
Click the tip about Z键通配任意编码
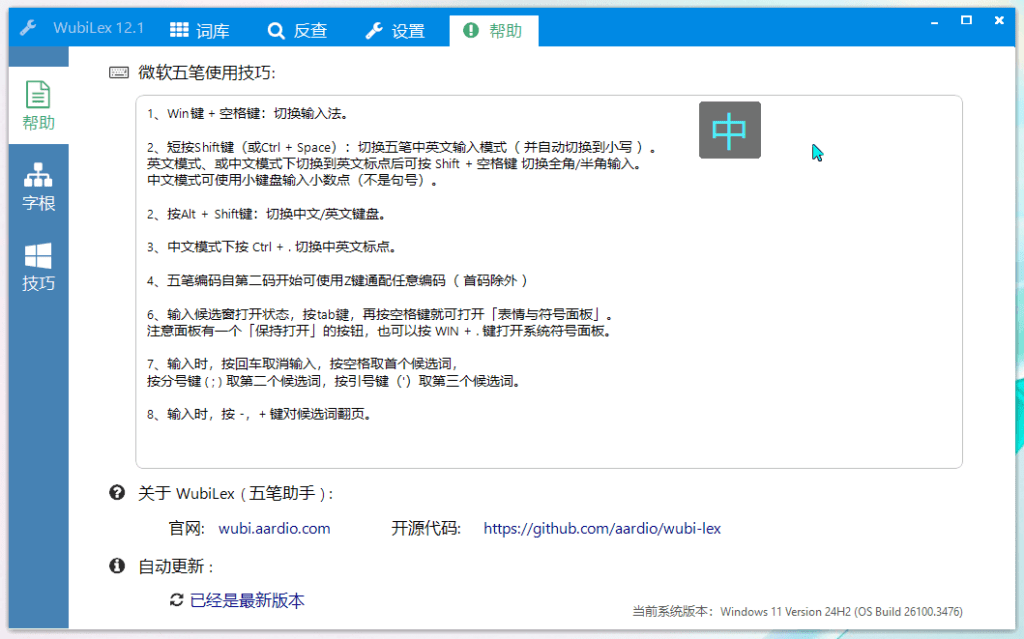[337, 280]
